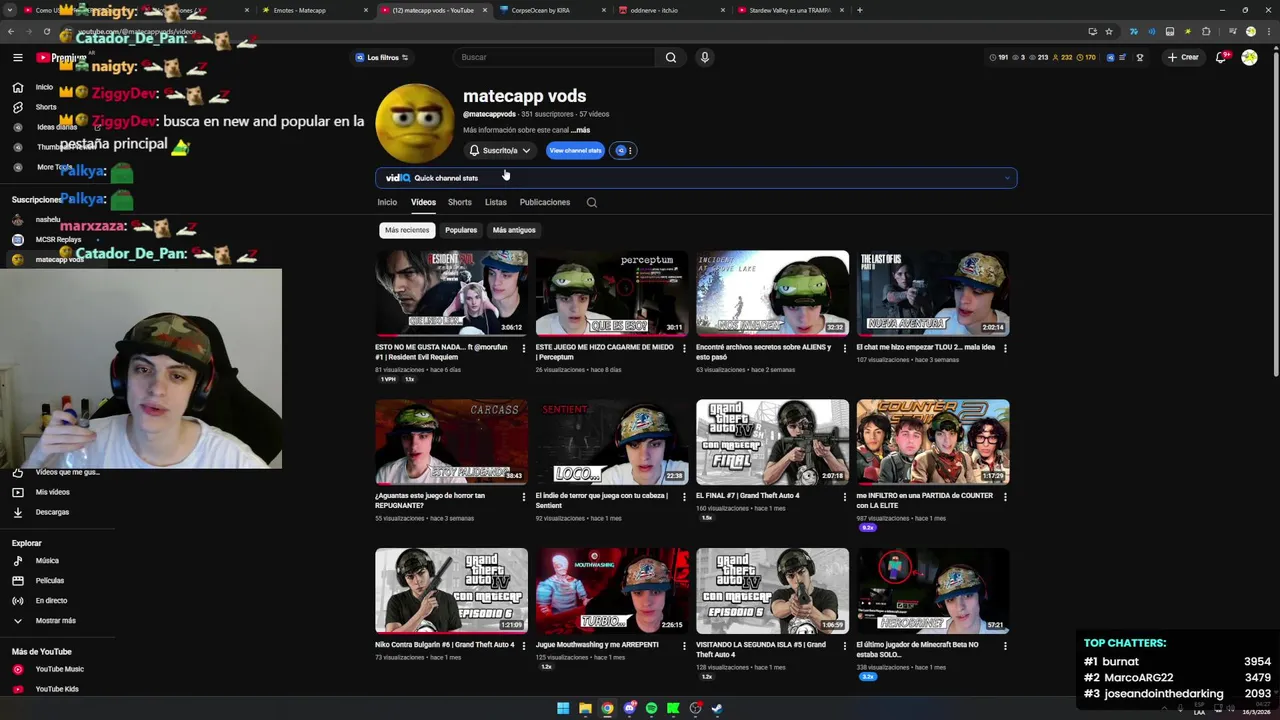1280x720 pixels.
Task: Open Resident Evil Requiem video thumbnail
Action: tap(451, 293)
